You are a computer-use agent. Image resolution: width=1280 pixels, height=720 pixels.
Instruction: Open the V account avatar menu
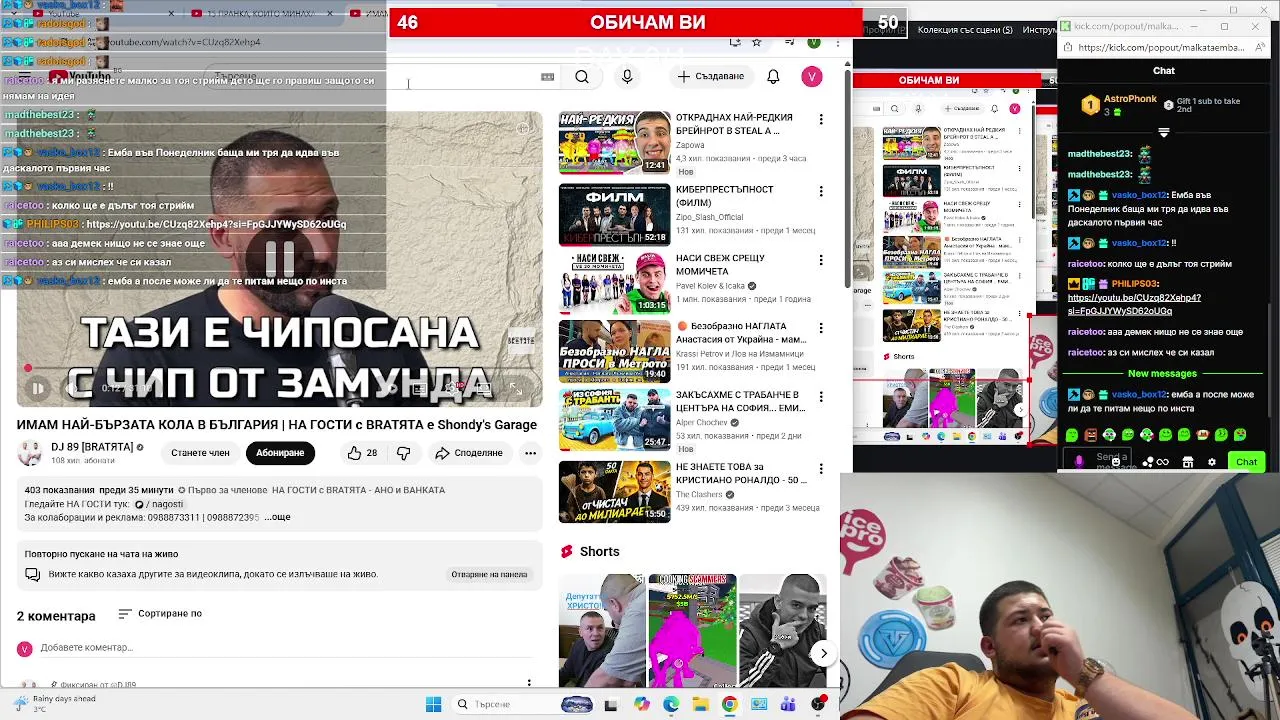click(812, 77)
